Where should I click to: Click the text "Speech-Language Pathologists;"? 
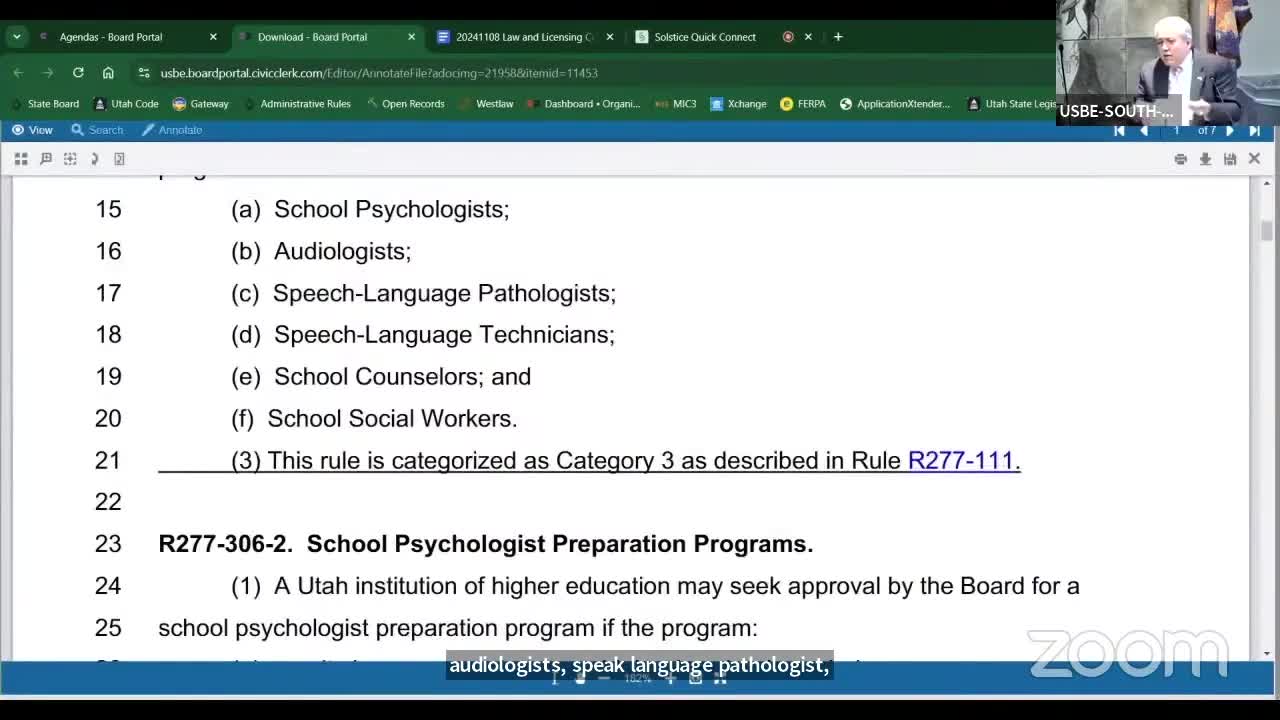[x=445, y=293]
